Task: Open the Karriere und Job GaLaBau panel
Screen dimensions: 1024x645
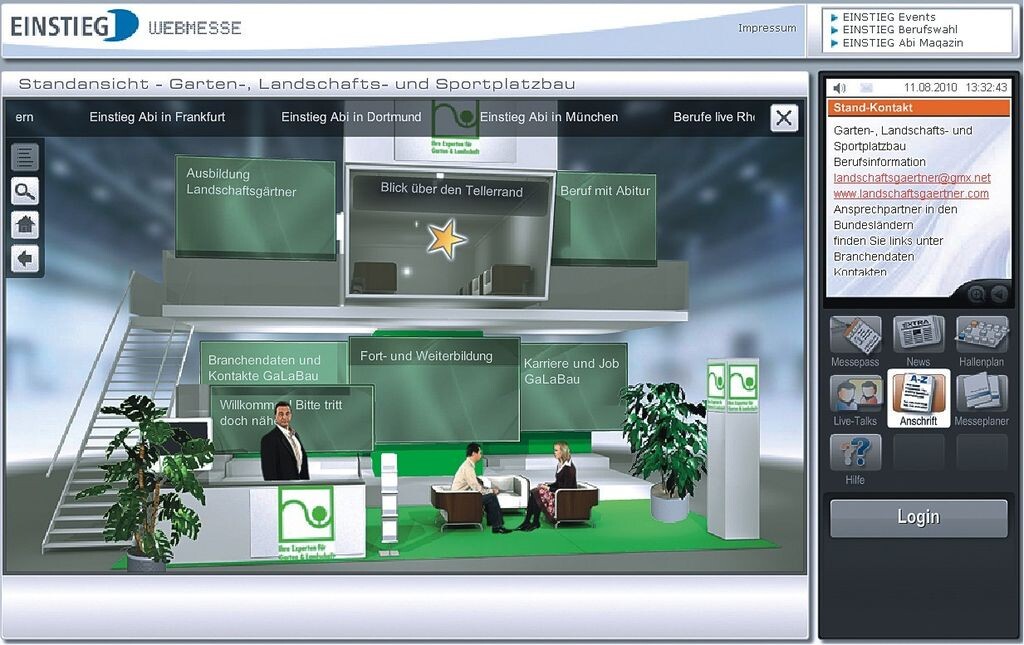Action: 573,385
